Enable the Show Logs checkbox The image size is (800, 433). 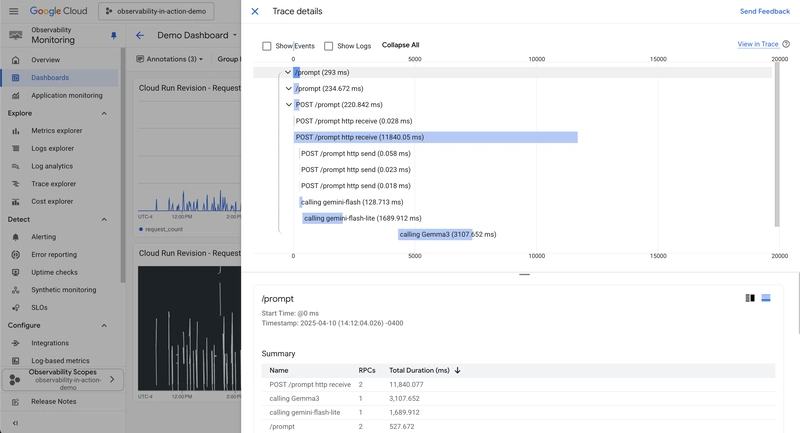coord(328,46)
